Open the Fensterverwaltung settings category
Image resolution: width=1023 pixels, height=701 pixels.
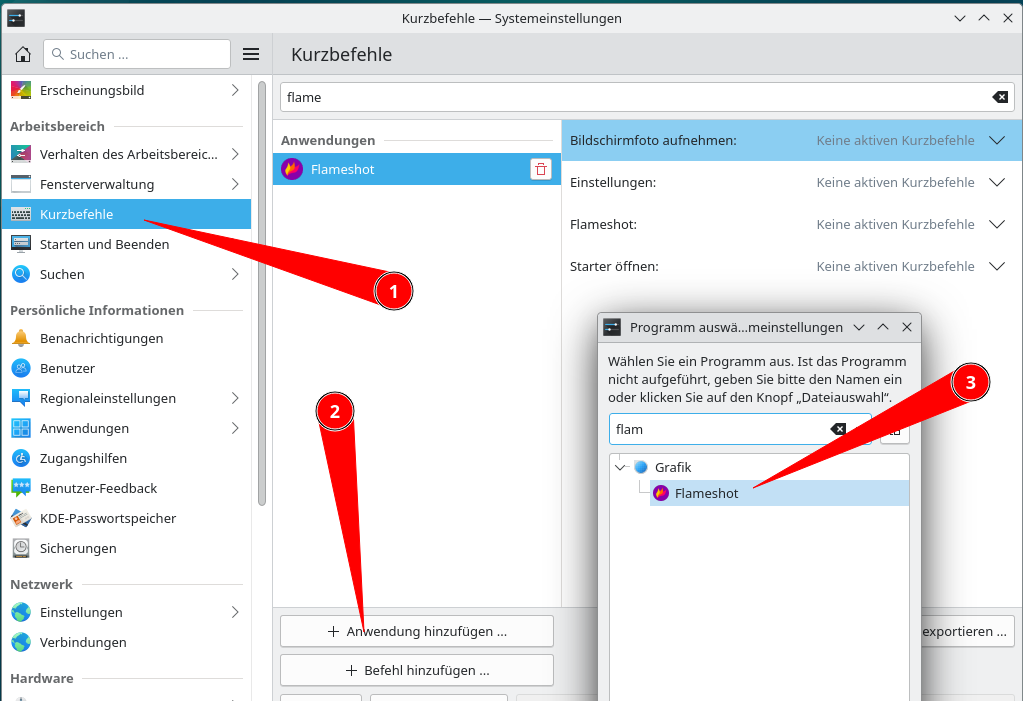coord(97,184)
